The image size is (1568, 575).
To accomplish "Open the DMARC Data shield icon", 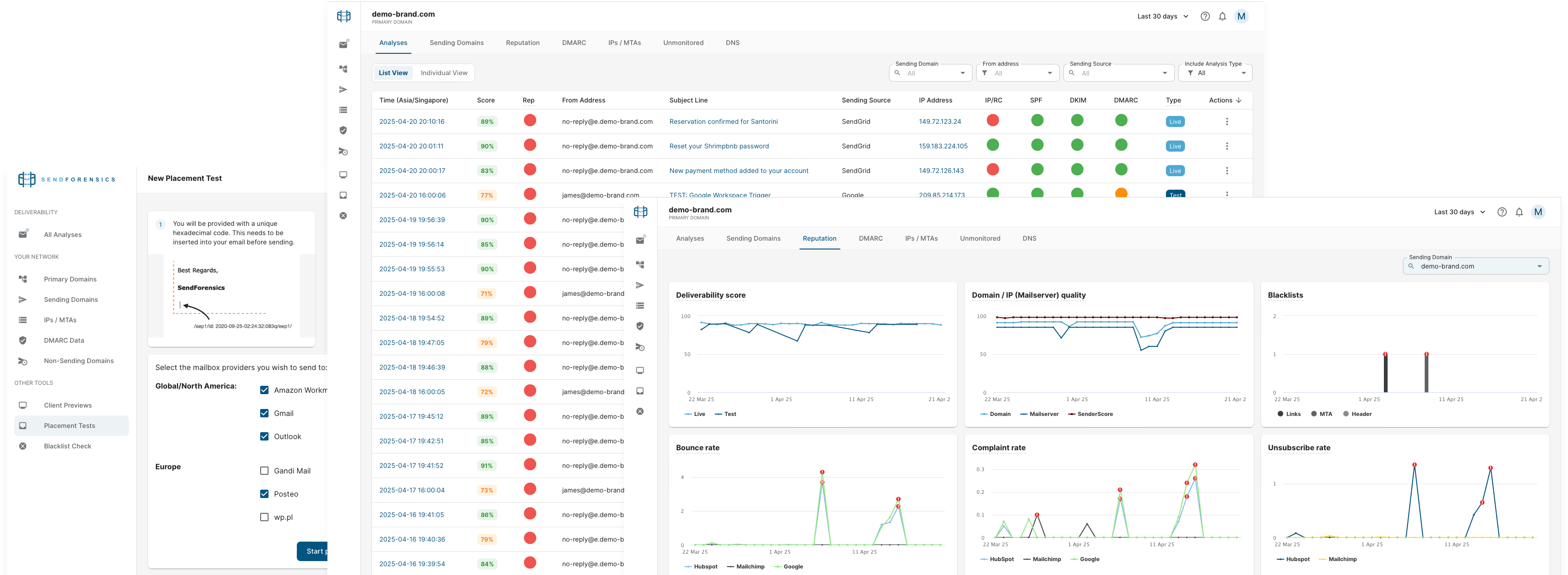I will pos(23,340).
